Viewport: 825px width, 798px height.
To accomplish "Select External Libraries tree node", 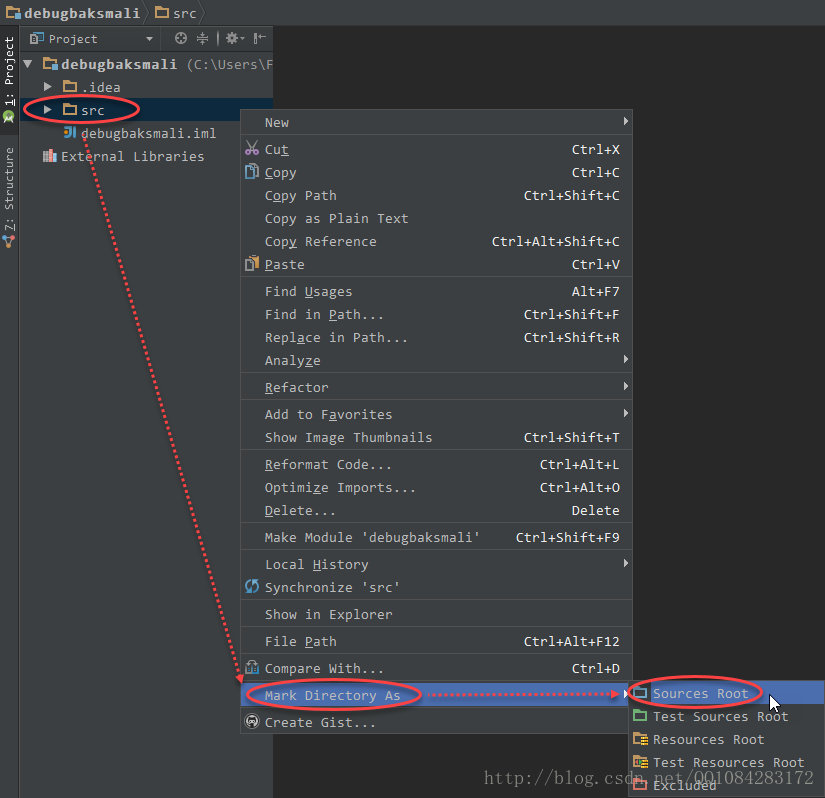I will click(x=124, y=156).
